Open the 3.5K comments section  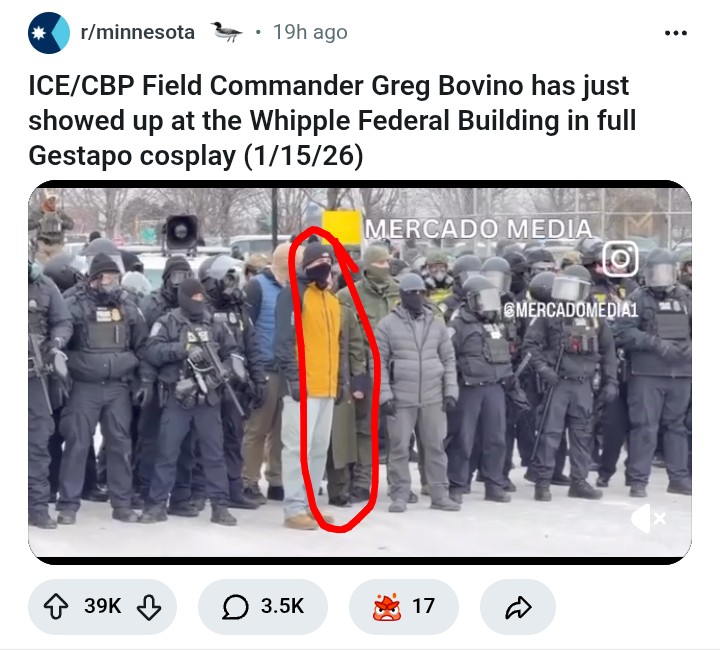tap(263, 606)
